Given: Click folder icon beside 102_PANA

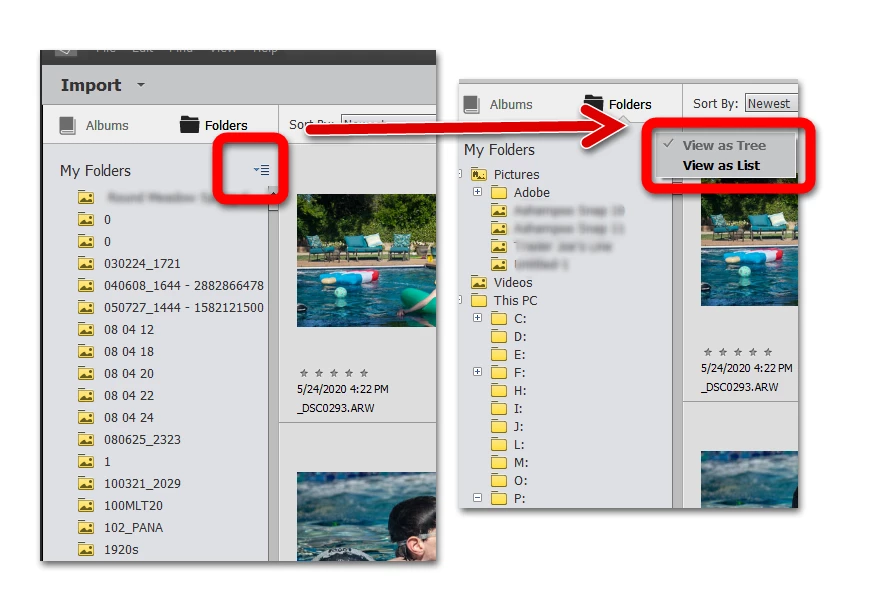Looking at the screenshot, I should click(86, 527).
